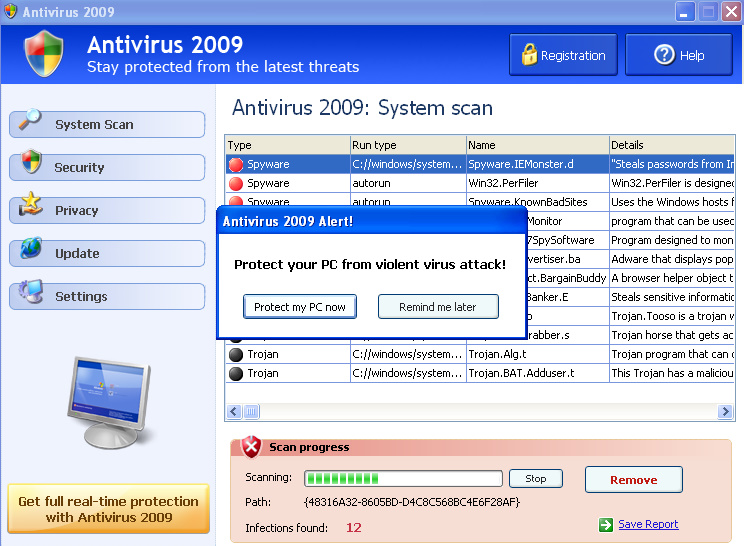Click the shield icon beside Security
The width and height of the screenshot is (744, 546).
pyautogui.click(x=31, y=162)
